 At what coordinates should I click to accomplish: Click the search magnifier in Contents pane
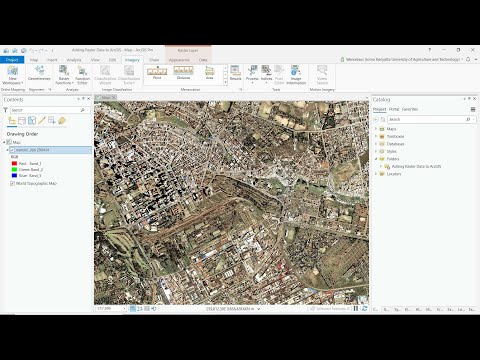pos(82,110)
